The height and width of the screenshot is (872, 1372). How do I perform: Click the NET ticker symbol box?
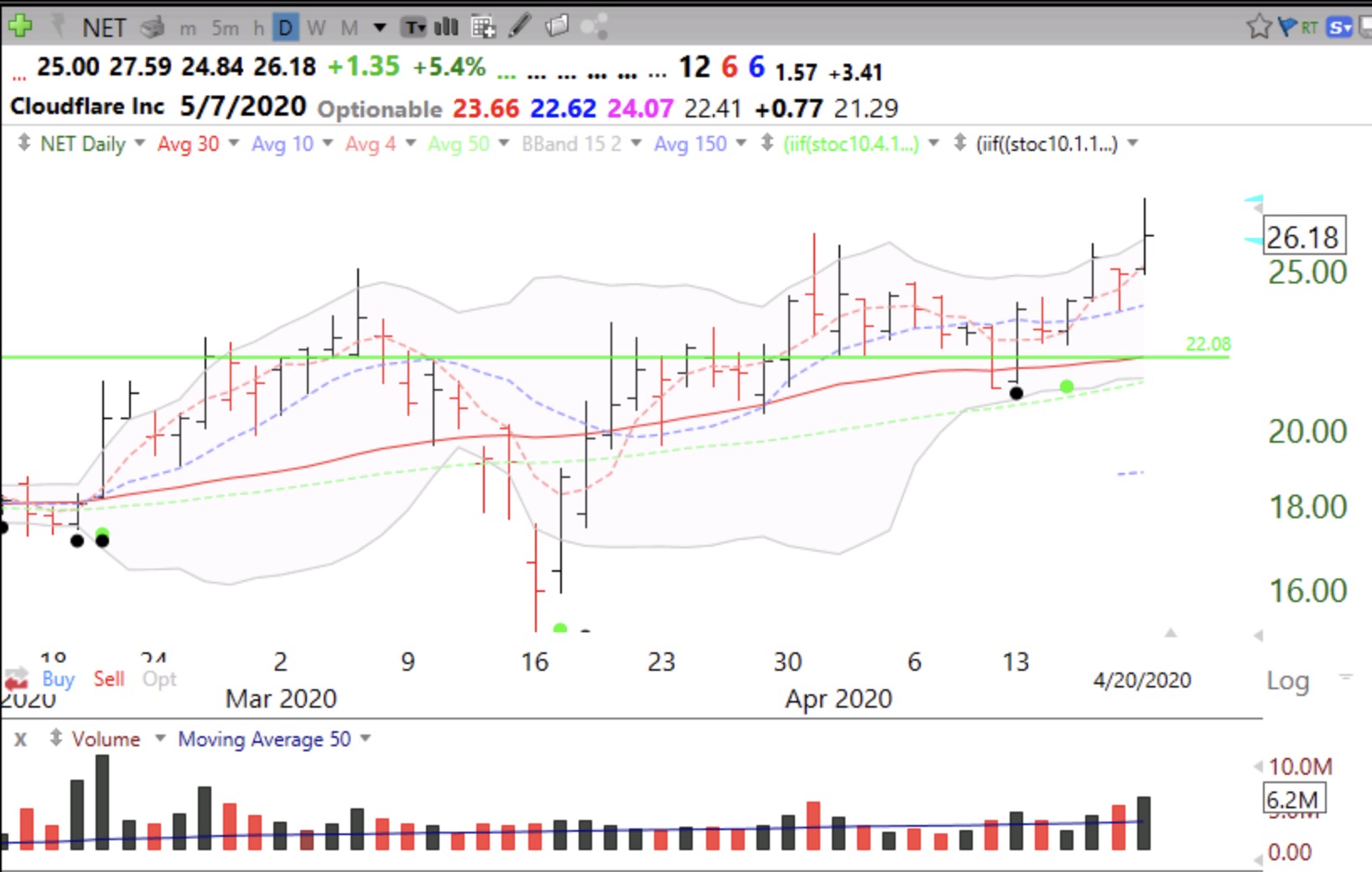104,28
